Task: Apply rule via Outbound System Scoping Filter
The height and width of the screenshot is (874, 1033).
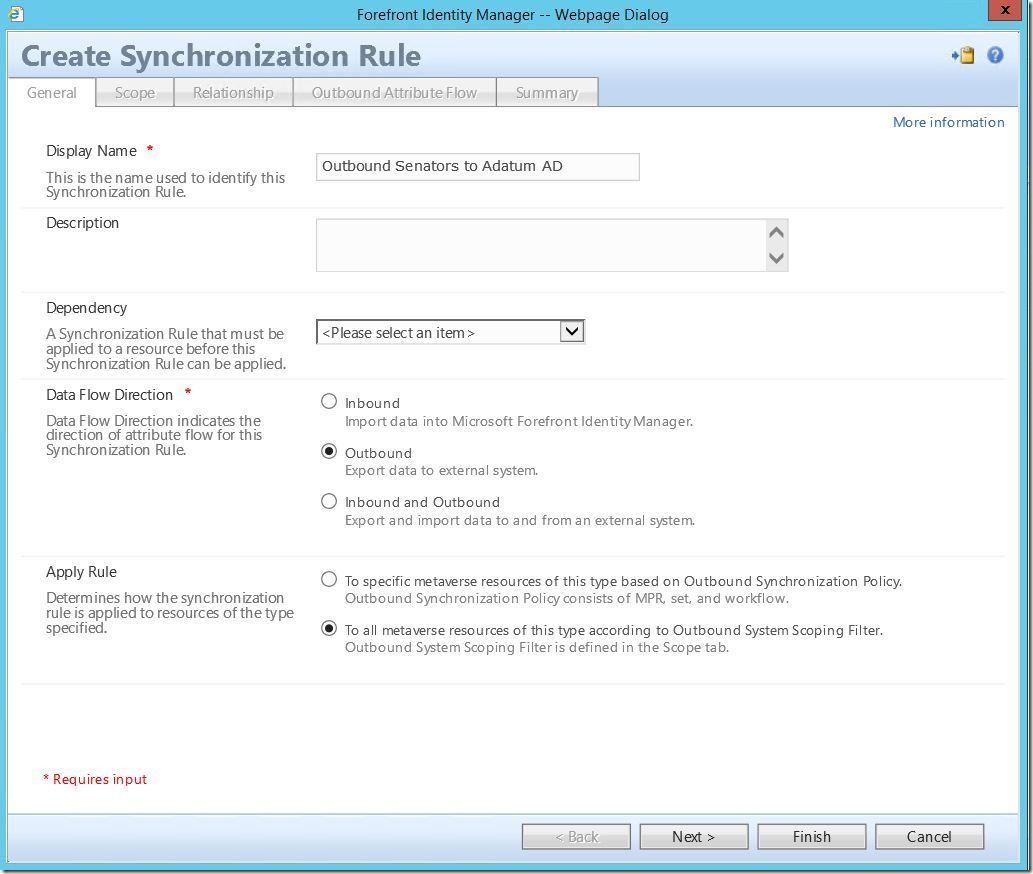Action: pyautogui.click(x=329, y=628)
